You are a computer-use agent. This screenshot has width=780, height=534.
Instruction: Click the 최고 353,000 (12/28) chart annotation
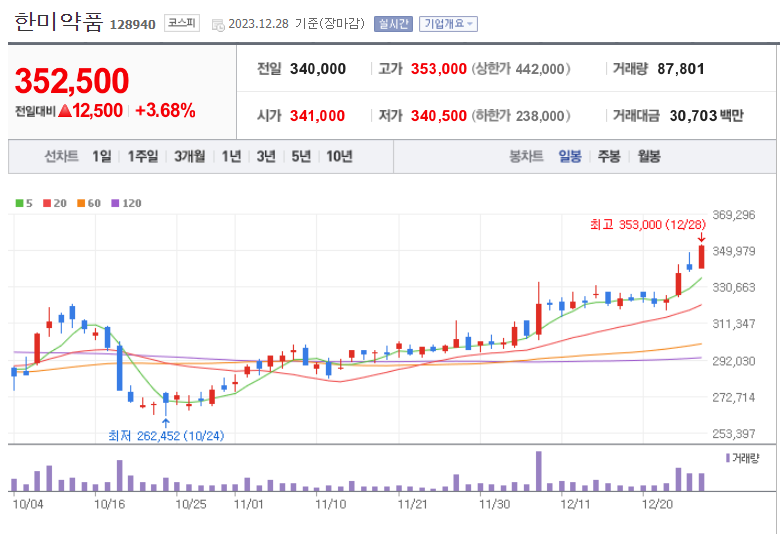(648, 225)
